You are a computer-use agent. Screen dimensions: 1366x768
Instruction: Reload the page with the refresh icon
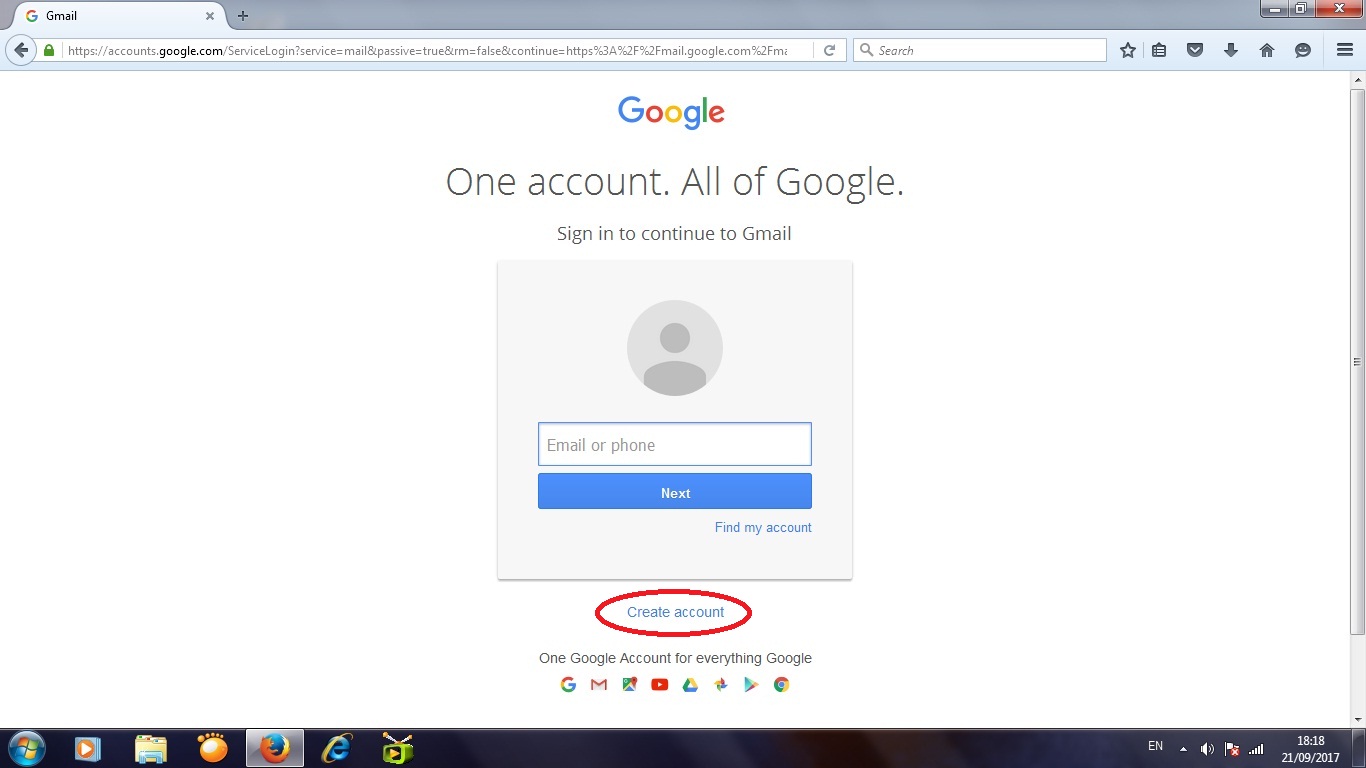[x=829, y=50]
